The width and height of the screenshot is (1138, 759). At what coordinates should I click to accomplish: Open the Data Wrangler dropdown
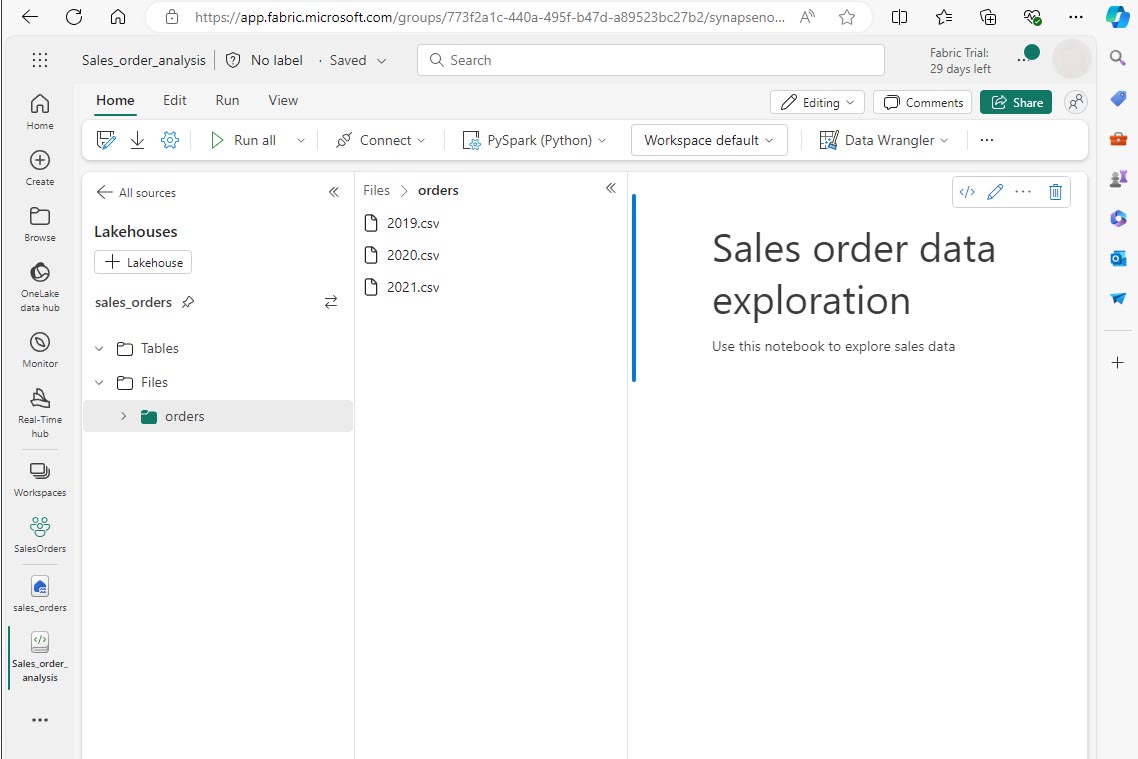point(884,140)
